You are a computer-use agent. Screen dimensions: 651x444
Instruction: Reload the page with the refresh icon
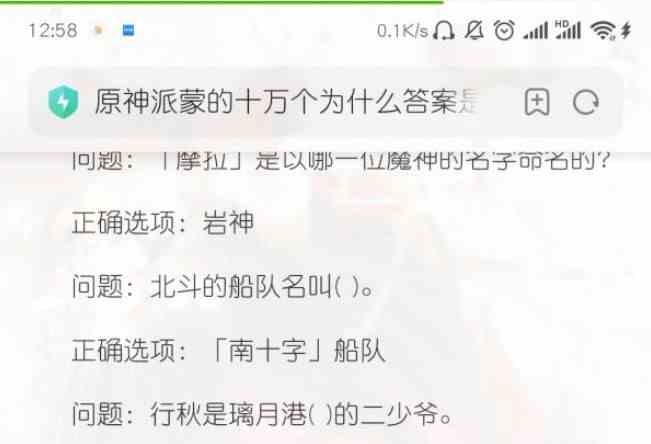point(585,102)
